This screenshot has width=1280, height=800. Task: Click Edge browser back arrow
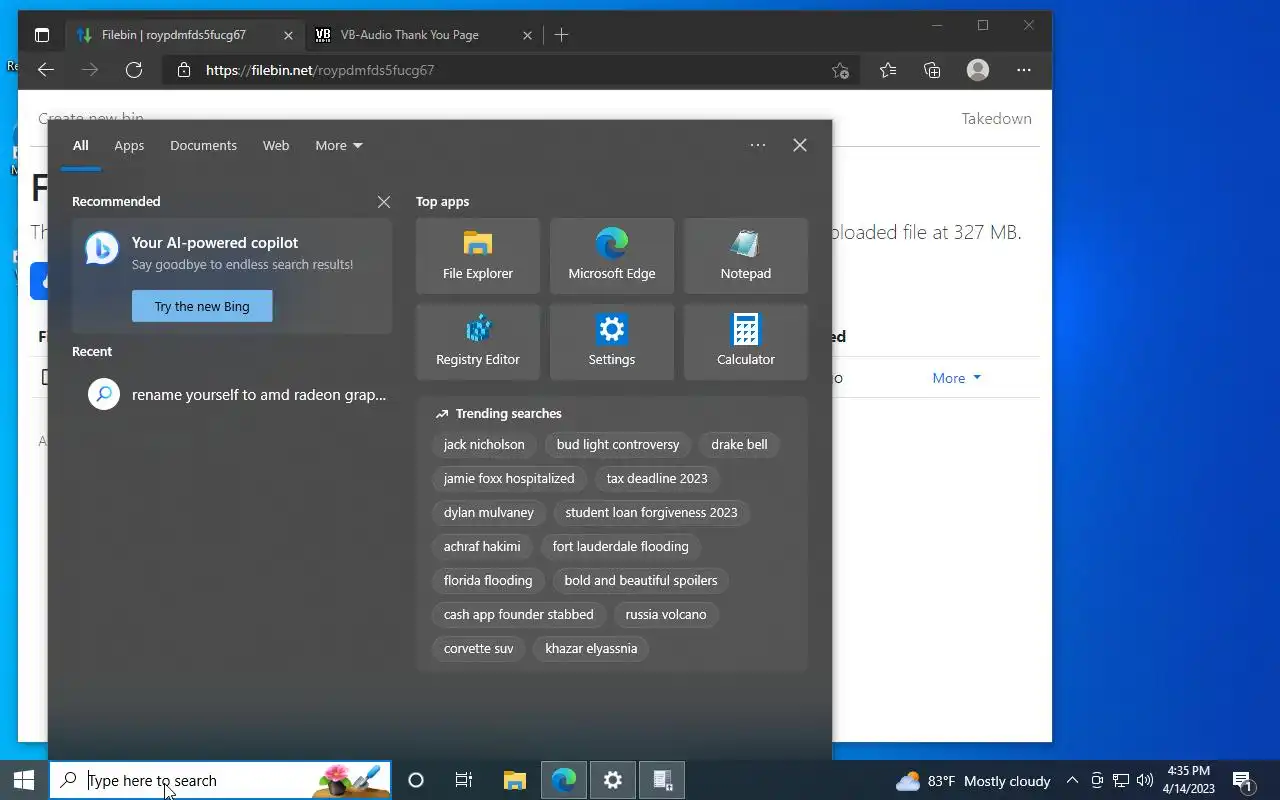point(45,70)
